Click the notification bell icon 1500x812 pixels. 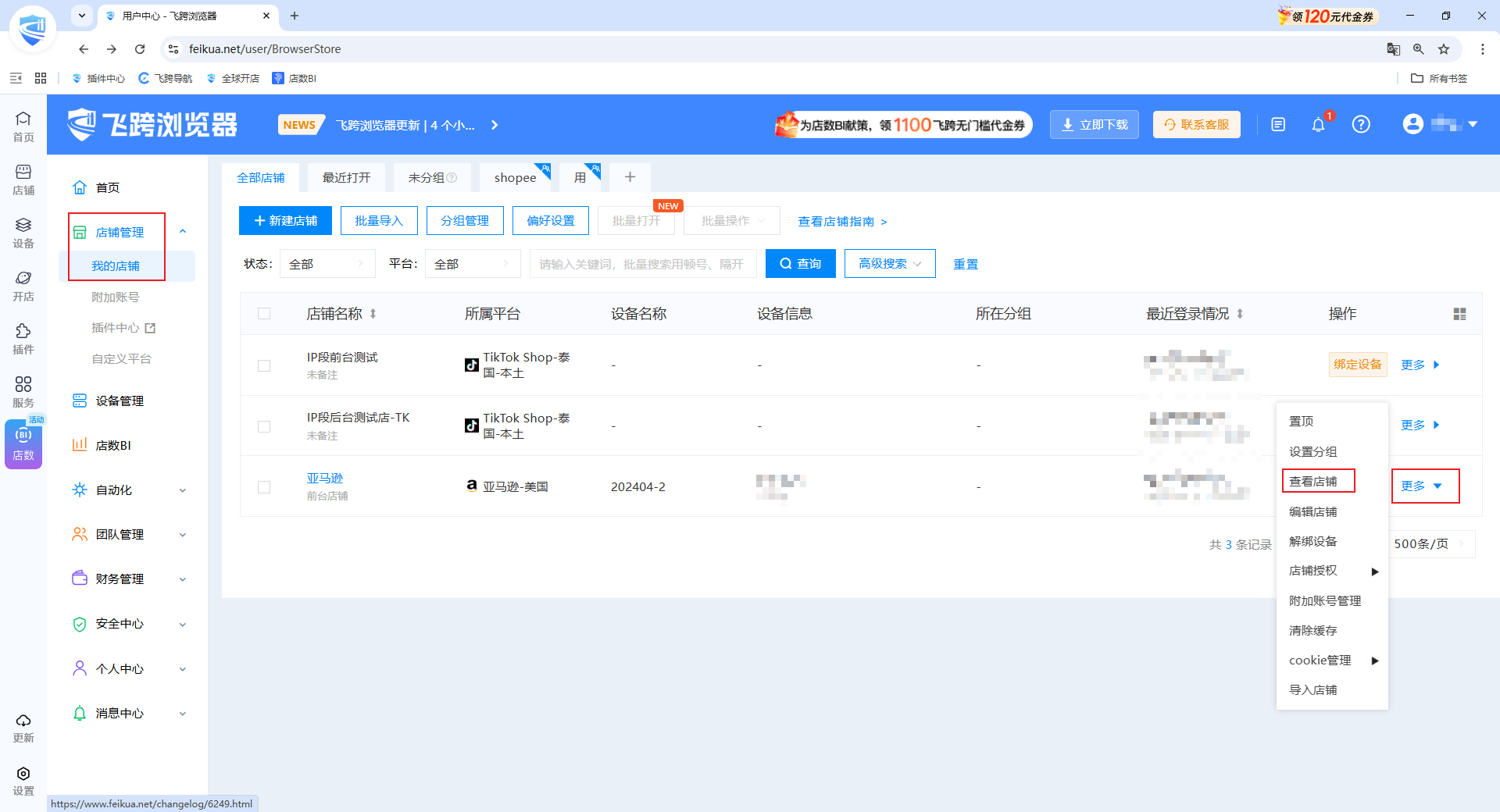click(x=1319, y=125)
